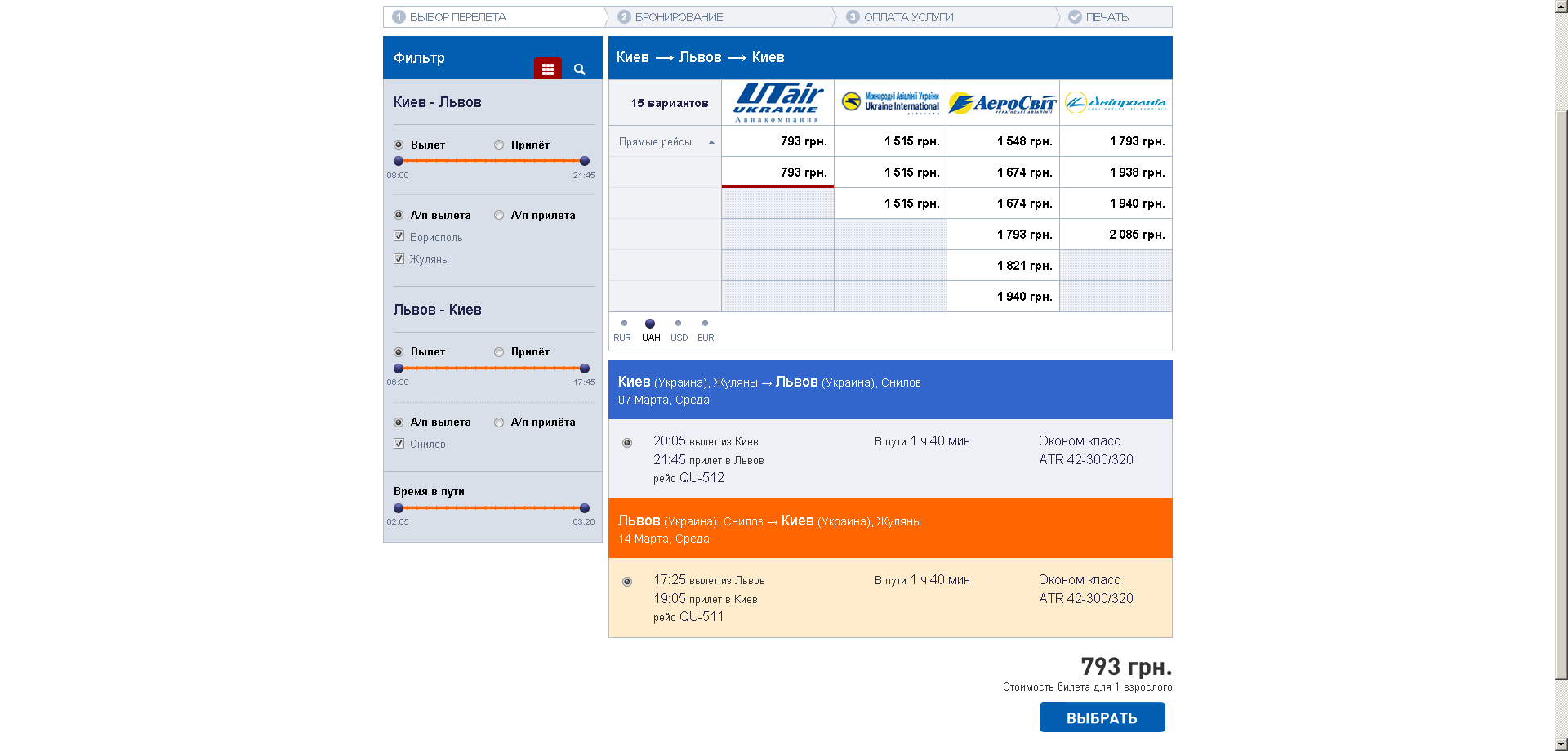Screen dimensions: 1568x751
Task: Select the Dniproavia airline logo
Action: pyautogui.click(x=1116, y=103)
